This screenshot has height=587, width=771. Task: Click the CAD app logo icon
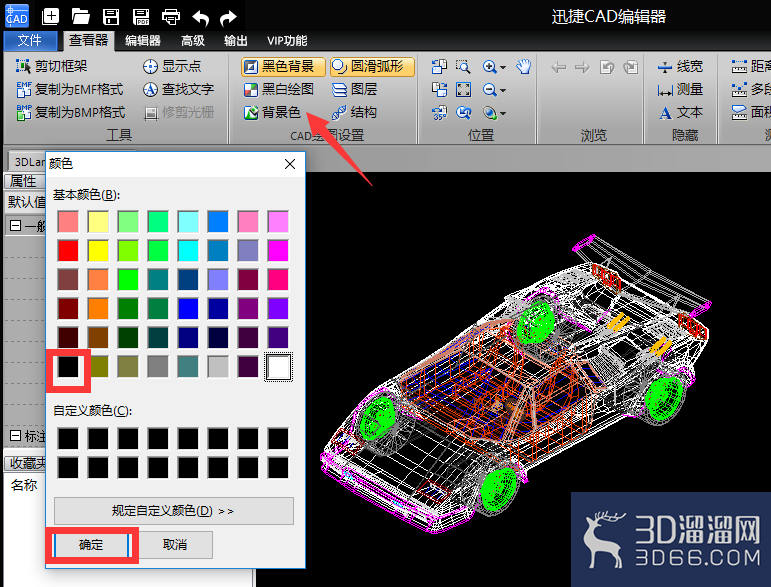coord(17,16)
